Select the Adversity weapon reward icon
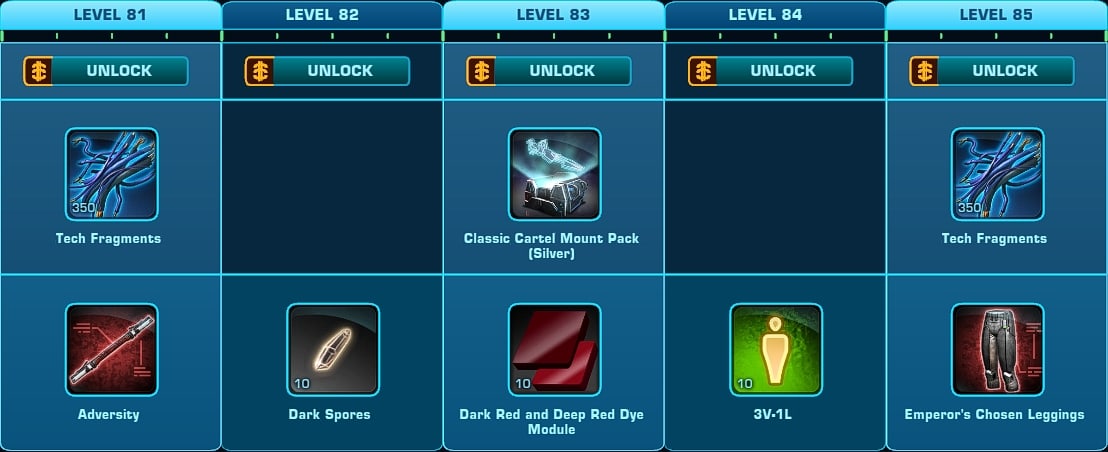1108x452 pixels. pyautogui.click(x=112, y=350)
